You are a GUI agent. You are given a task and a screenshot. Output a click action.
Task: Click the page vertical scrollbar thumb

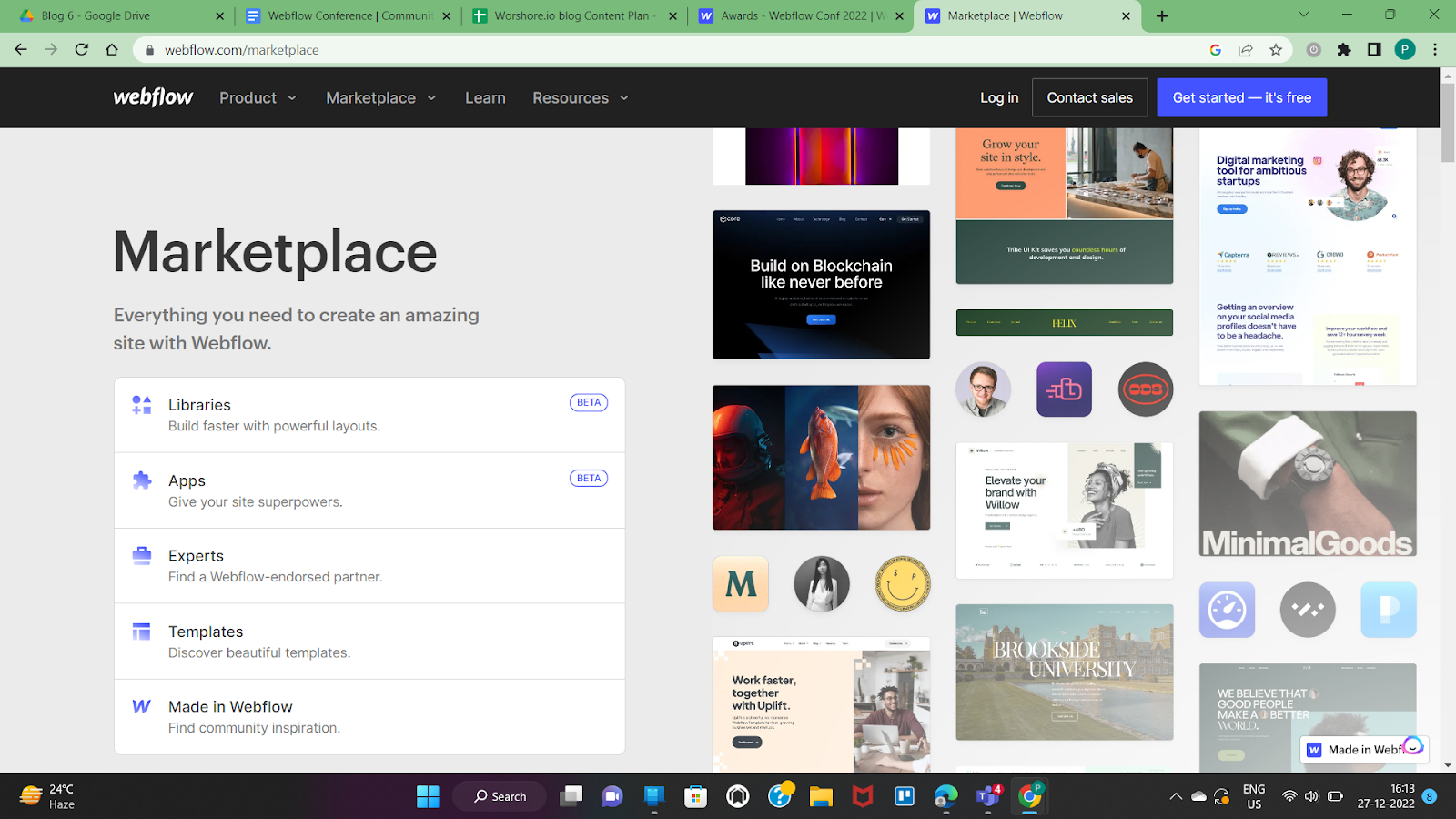[1448, 123]
